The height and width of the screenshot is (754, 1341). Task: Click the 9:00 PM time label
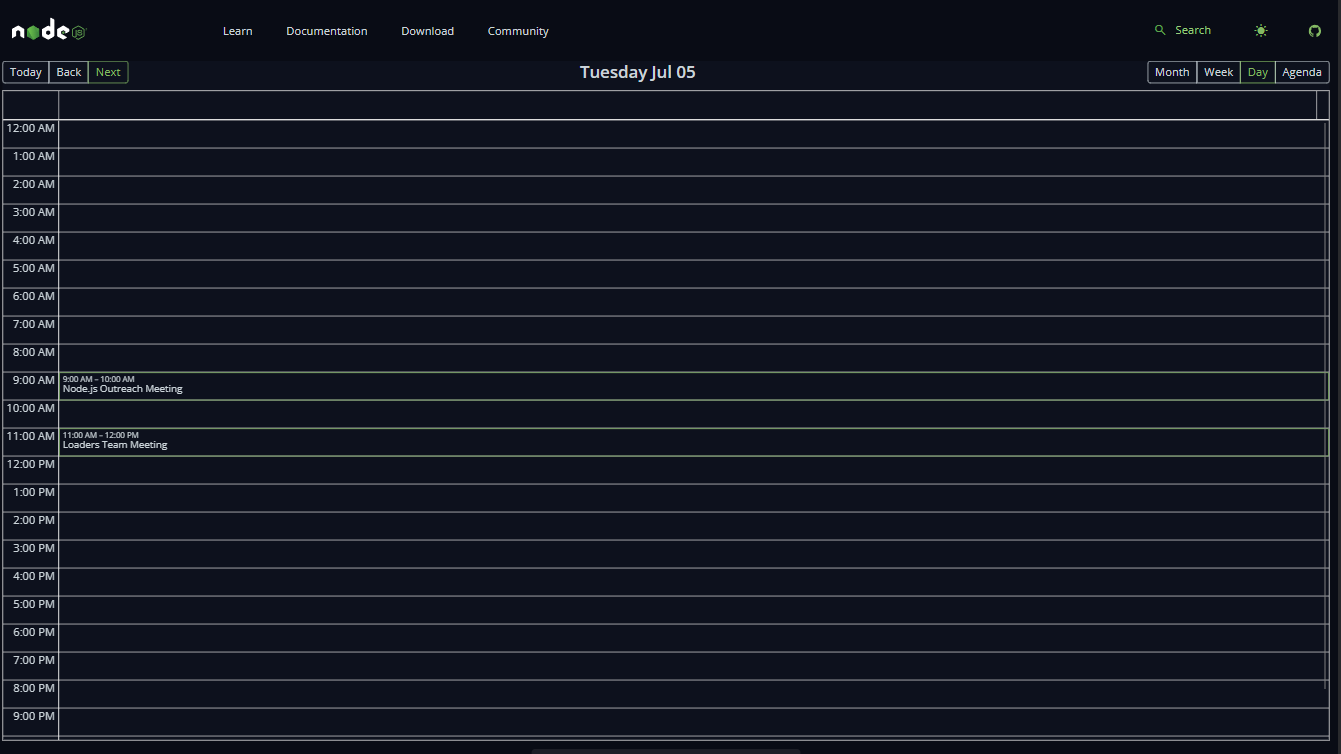pyautogui.click(x=34, y=716)
